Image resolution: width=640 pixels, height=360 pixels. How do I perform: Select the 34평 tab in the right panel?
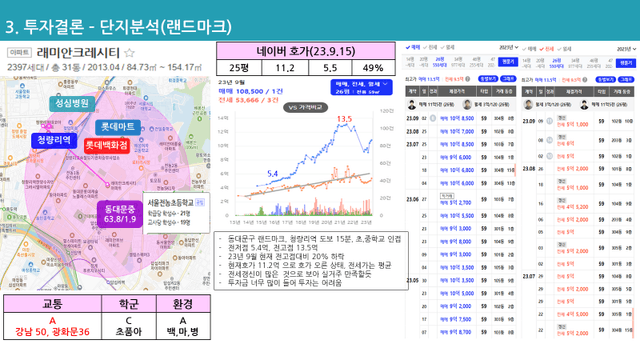coord(575,63)
